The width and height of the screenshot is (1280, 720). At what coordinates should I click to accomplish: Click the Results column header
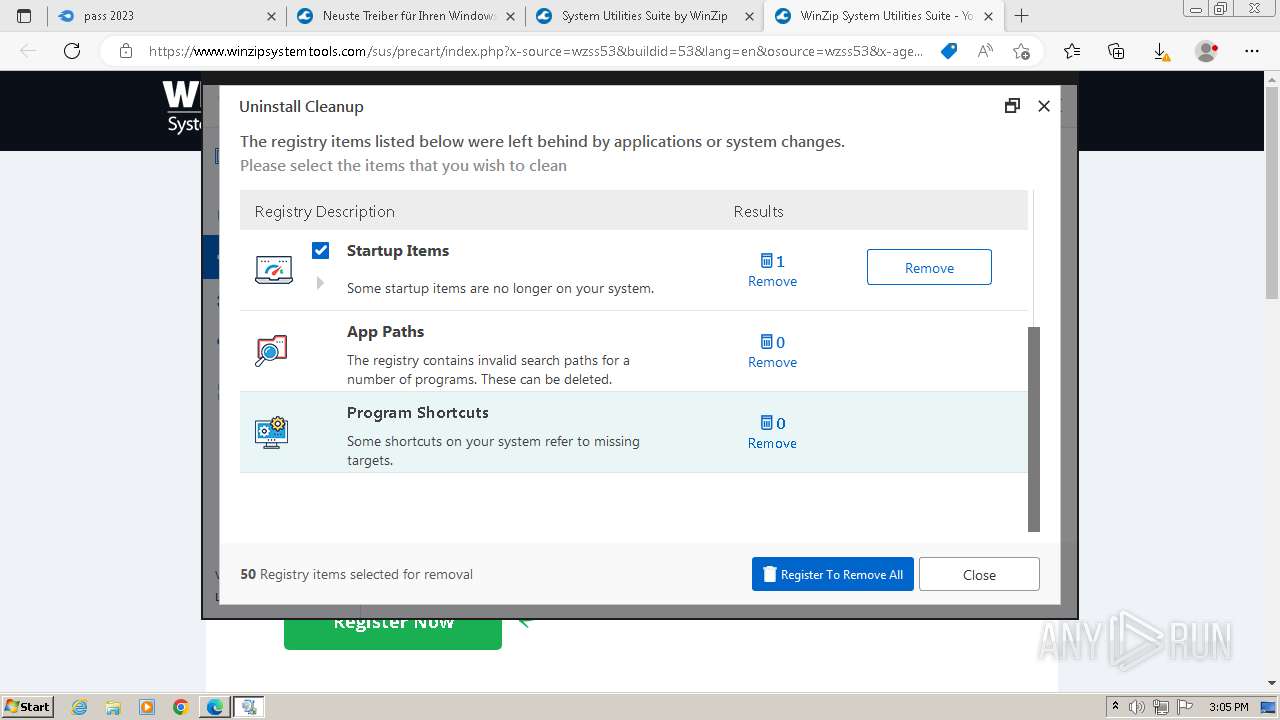[758, 211]
